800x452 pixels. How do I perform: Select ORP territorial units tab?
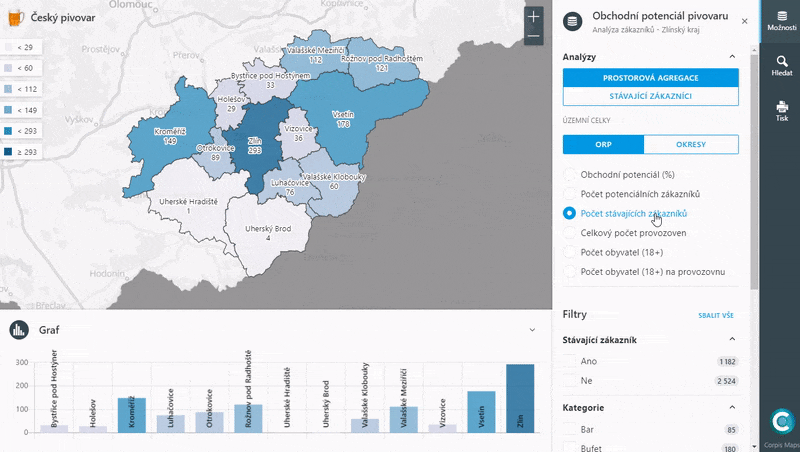click(603, 144)
